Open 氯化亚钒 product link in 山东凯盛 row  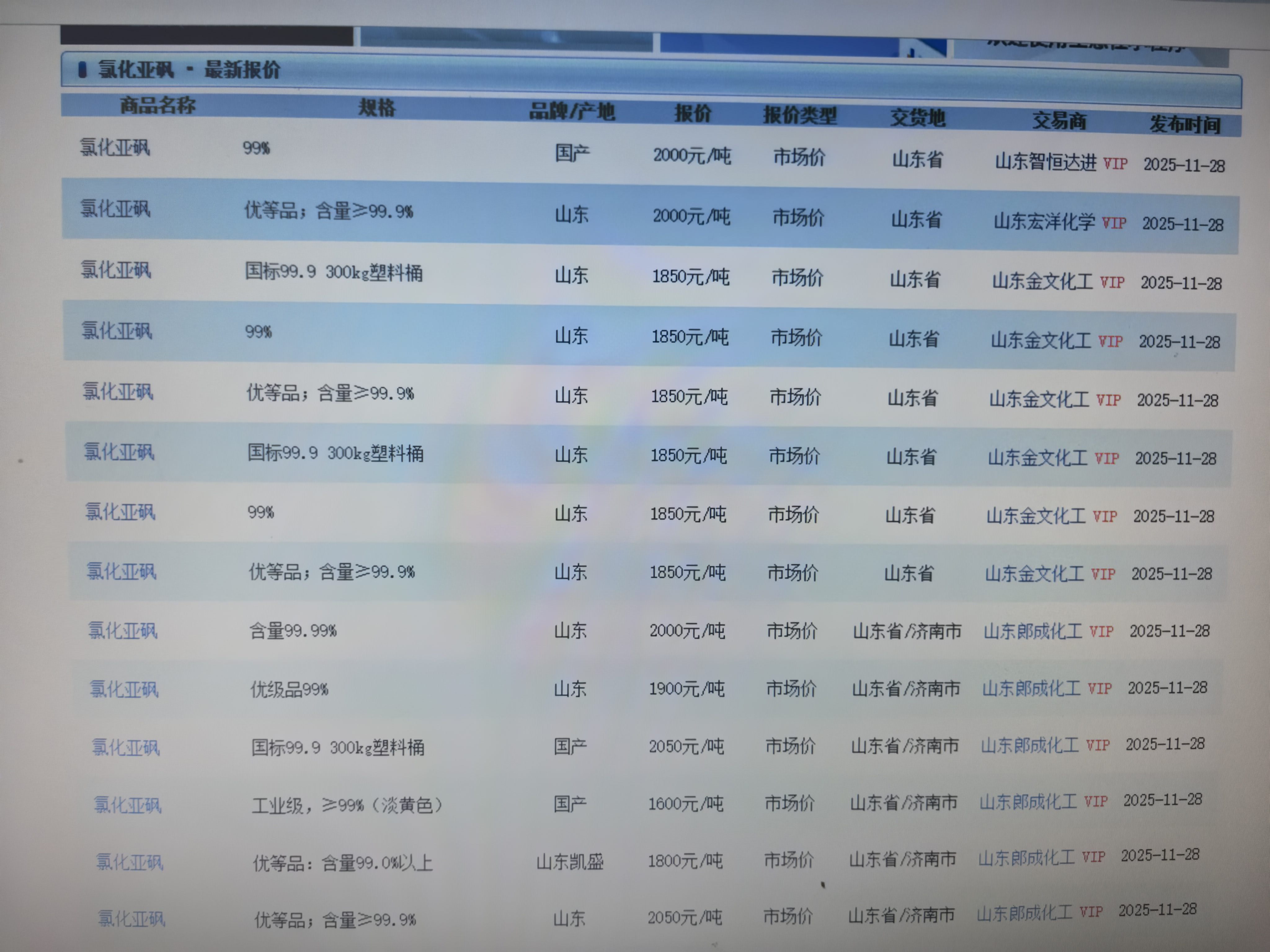(129, 862)
